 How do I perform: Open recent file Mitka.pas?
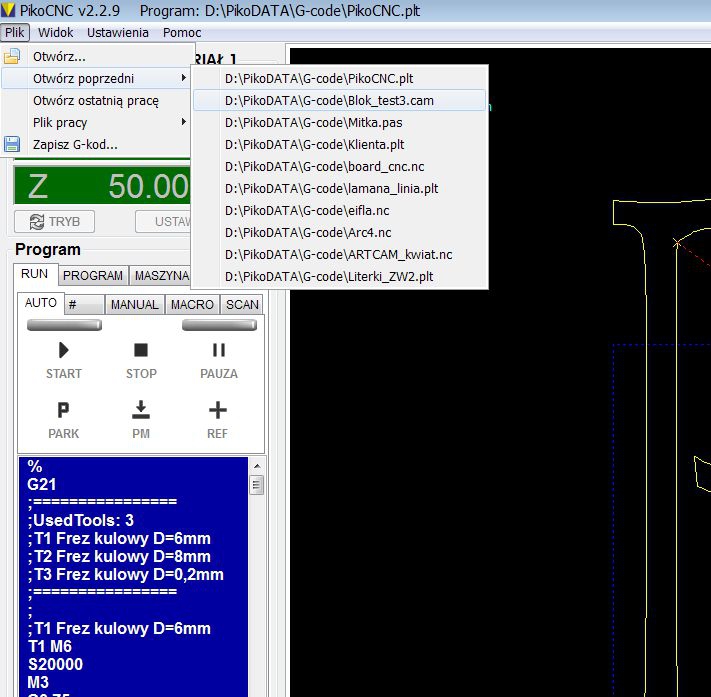click(x=339, y=122)
